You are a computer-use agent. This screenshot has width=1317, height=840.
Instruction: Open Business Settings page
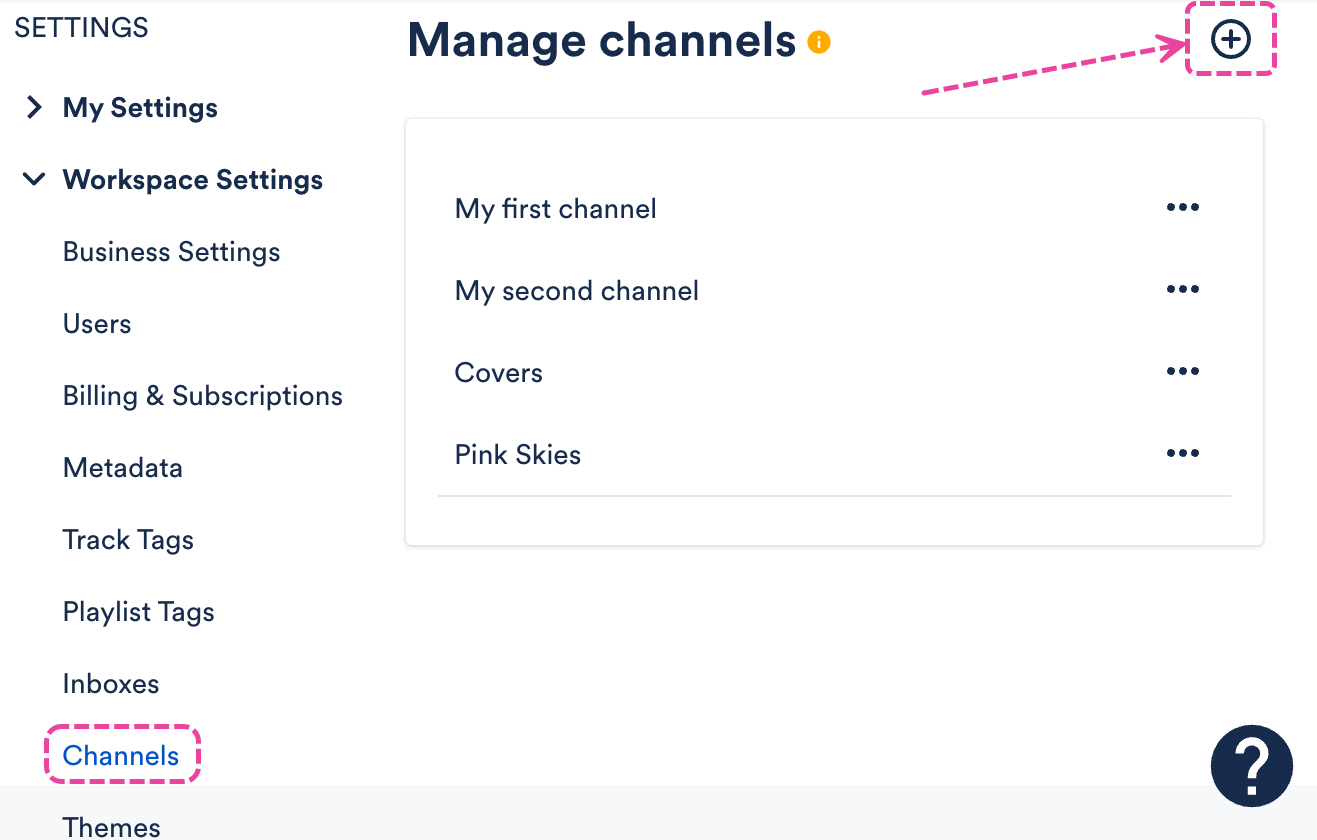pyautogui.click(x=171, y=252)
